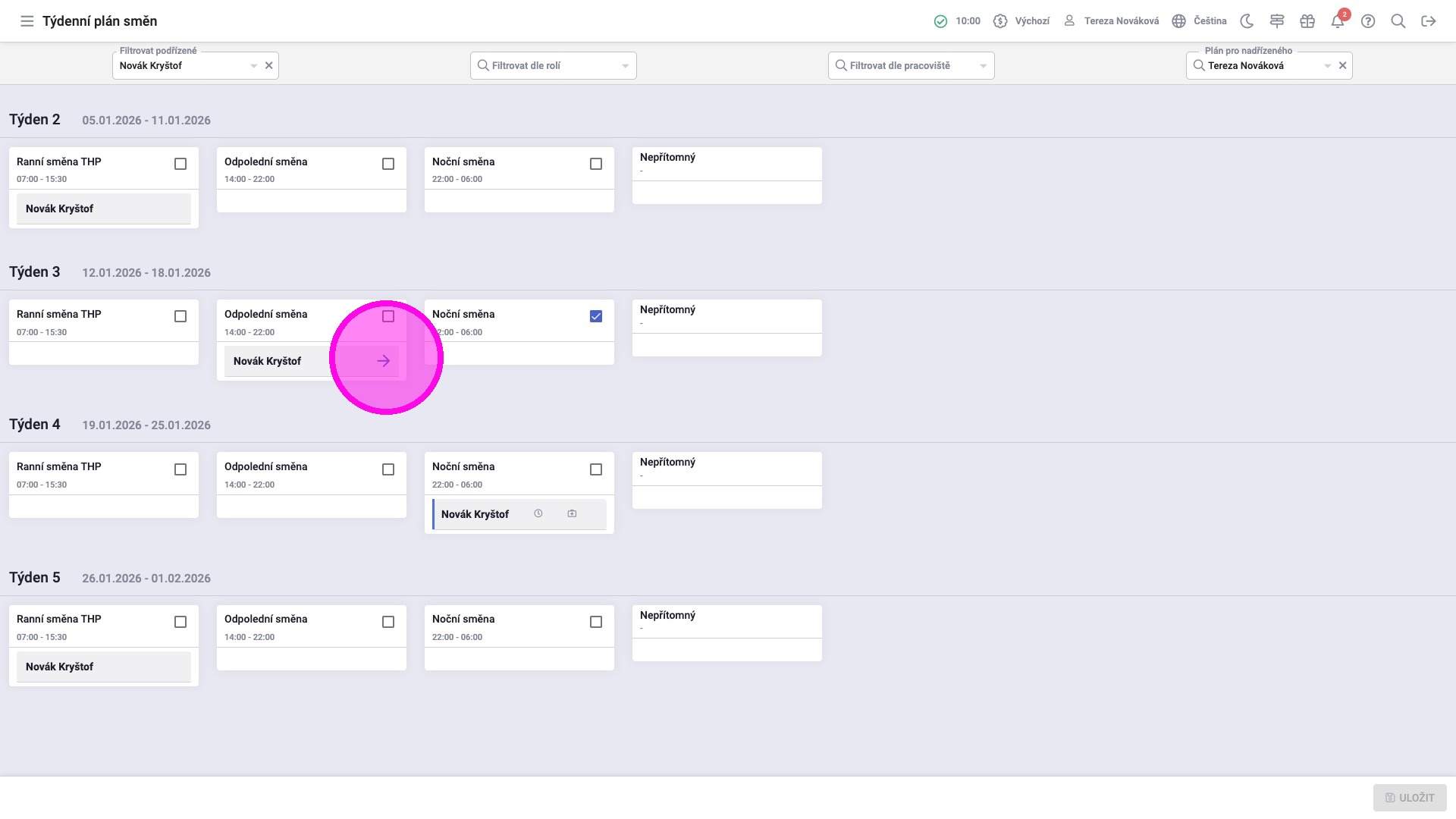The width and height of the screenshot is (1456, 819).
Task: Open the help question mark icon
Action: coord(1368,21)
